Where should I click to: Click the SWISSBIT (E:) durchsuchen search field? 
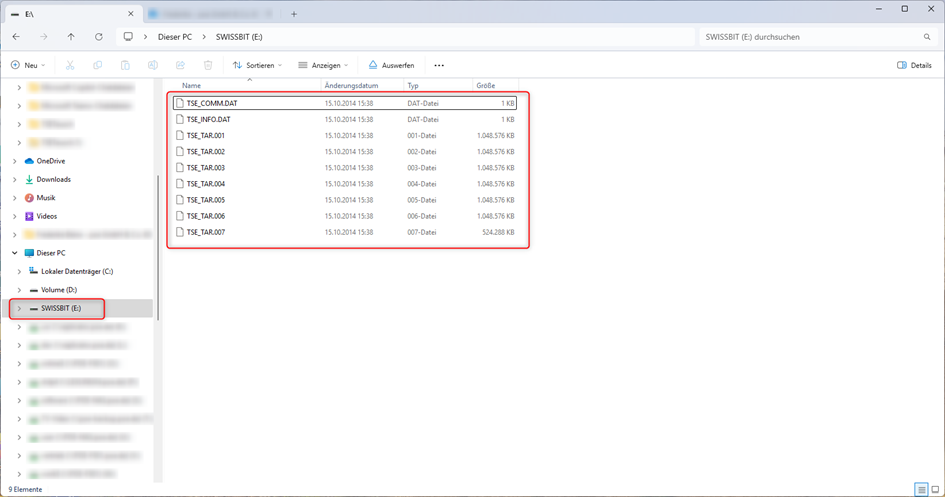click(808, 37)
